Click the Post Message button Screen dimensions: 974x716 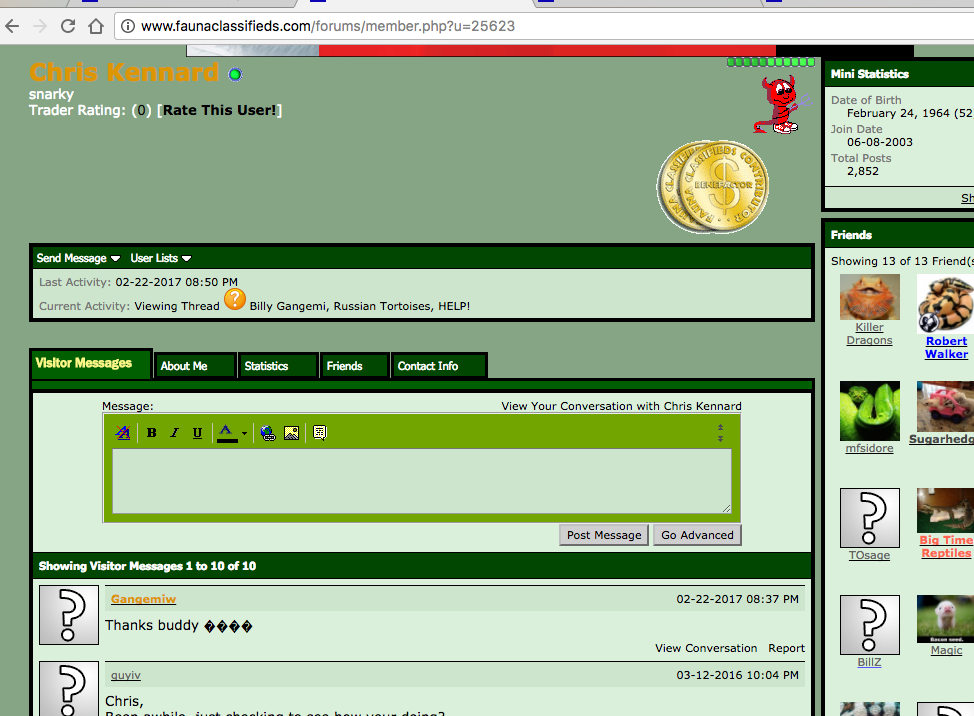click(x=604, y=535)
